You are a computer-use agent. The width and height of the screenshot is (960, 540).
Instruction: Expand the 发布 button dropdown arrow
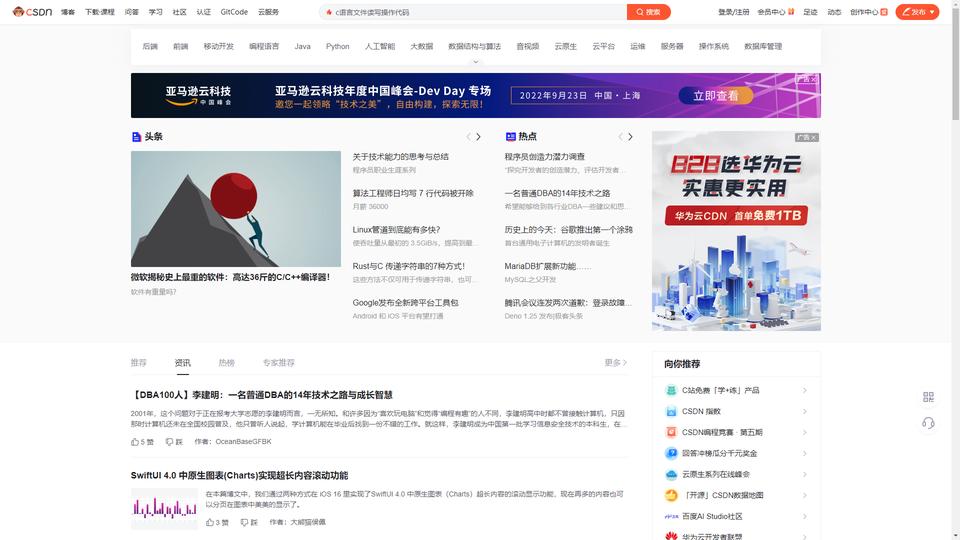932,12
